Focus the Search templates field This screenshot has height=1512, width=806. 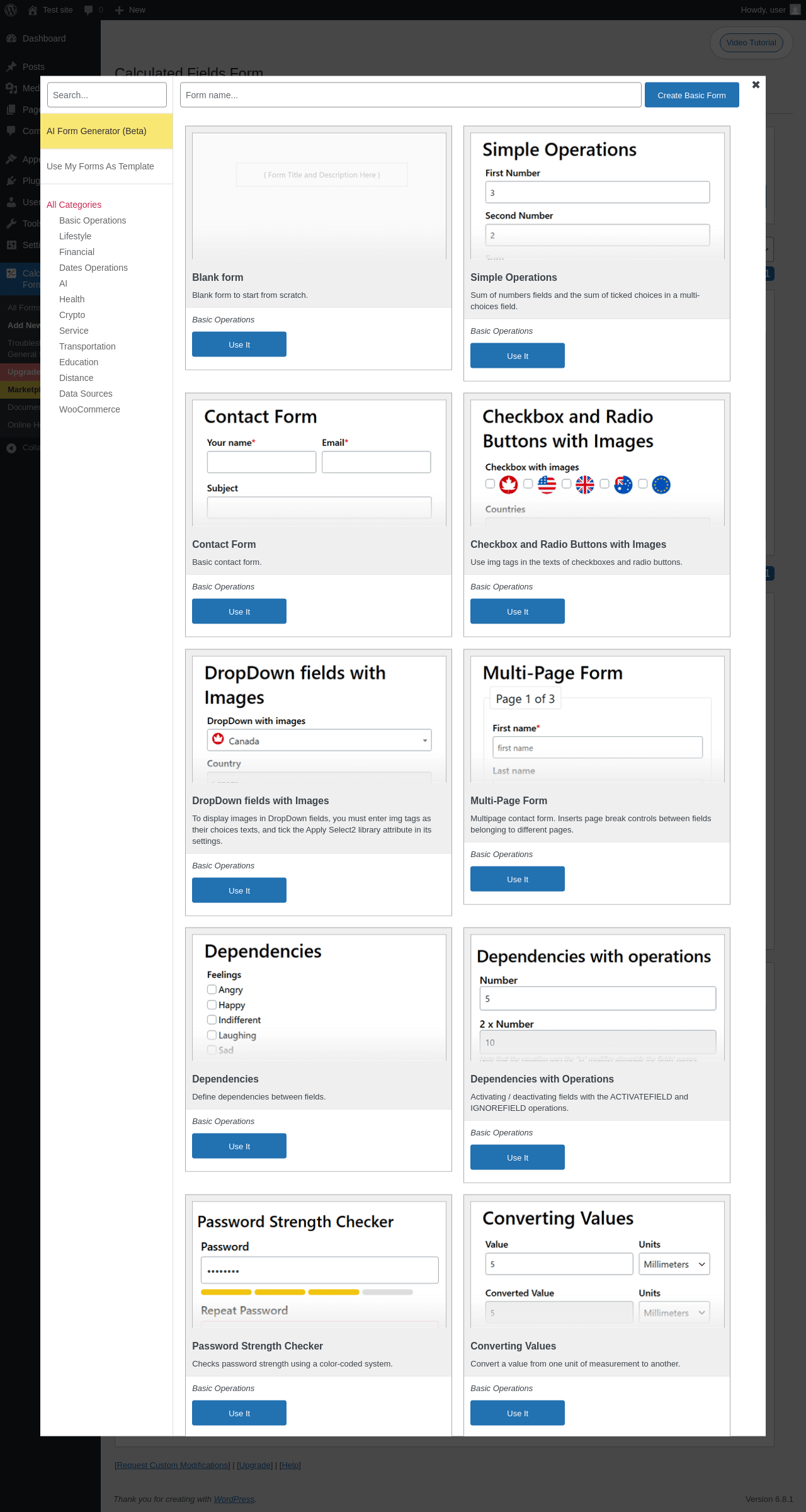[107, 95]
